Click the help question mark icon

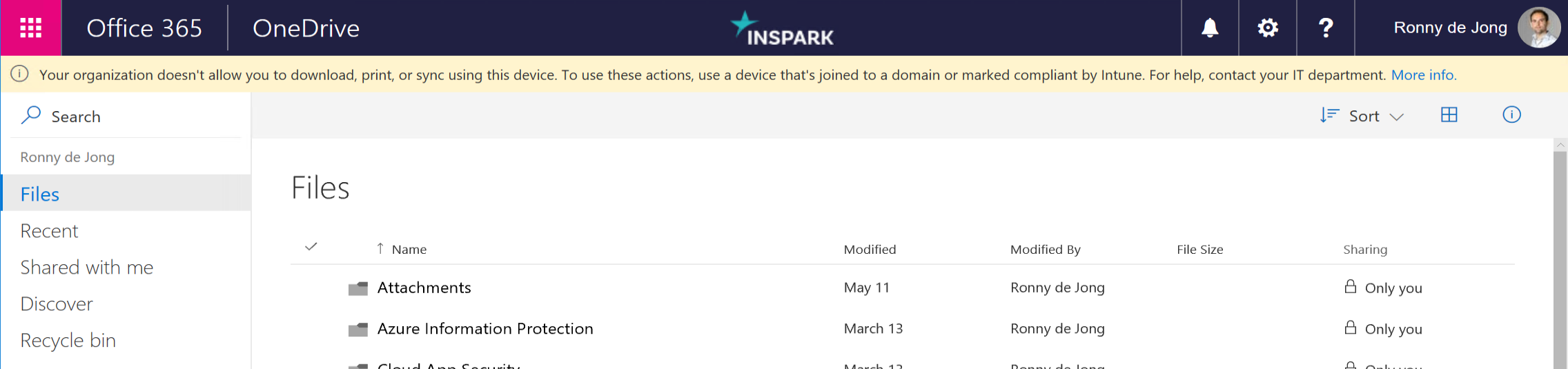1326,28
